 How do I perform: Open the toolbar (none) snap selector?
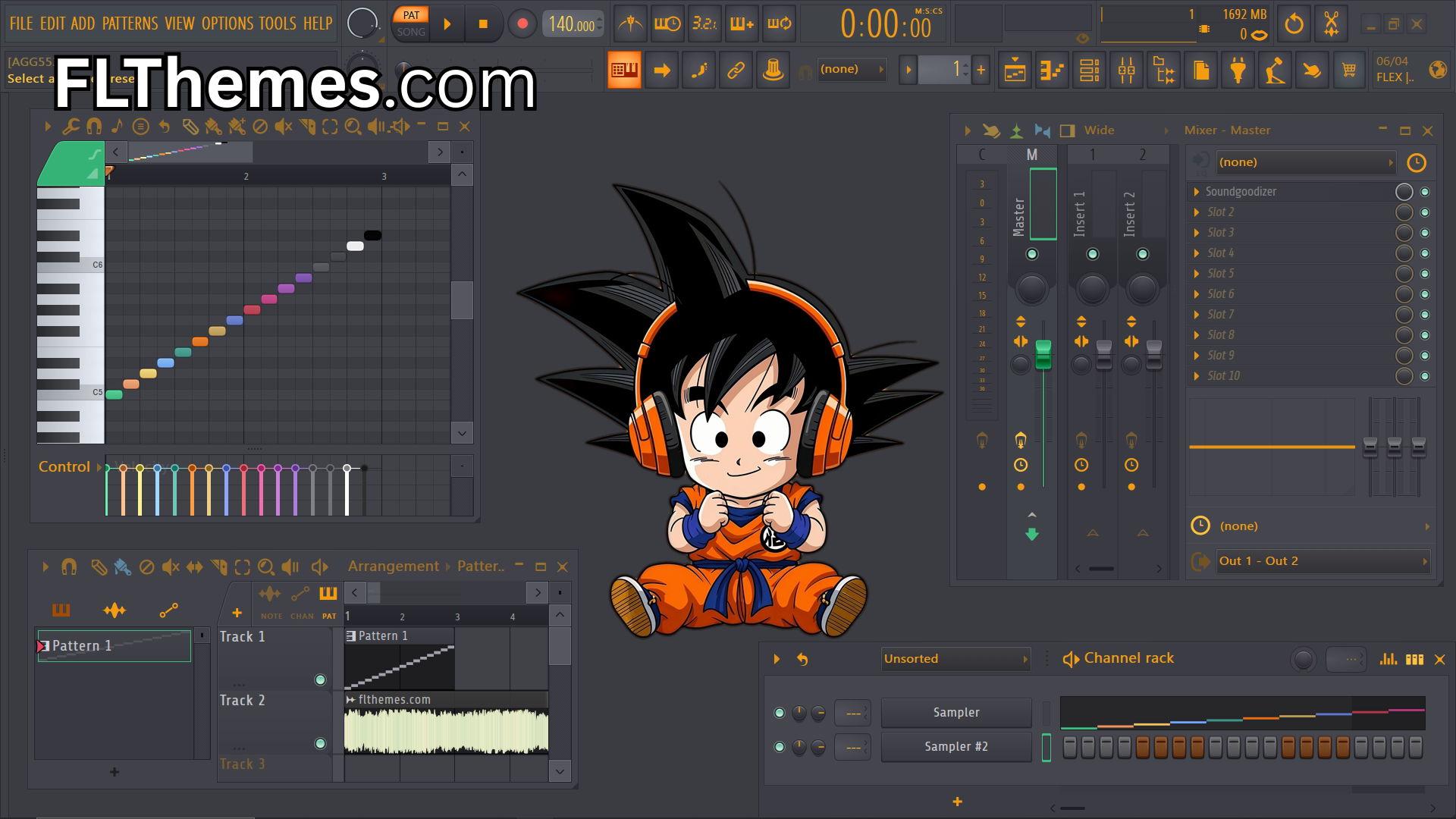pos(852,70)
